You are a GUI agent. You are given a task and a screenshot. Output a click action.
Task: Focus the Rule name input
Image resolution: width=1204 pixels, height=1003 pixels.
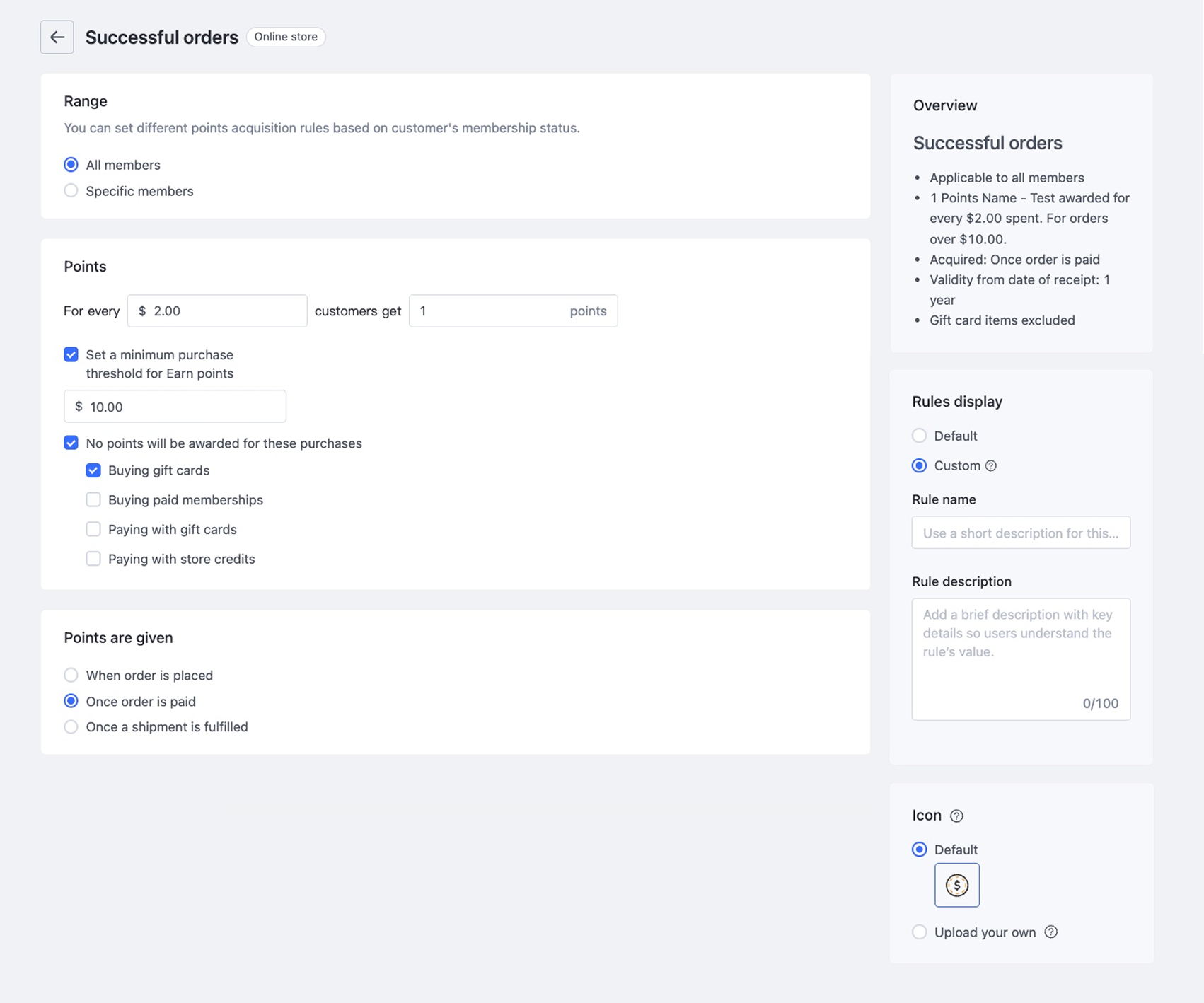[1020, 533]
